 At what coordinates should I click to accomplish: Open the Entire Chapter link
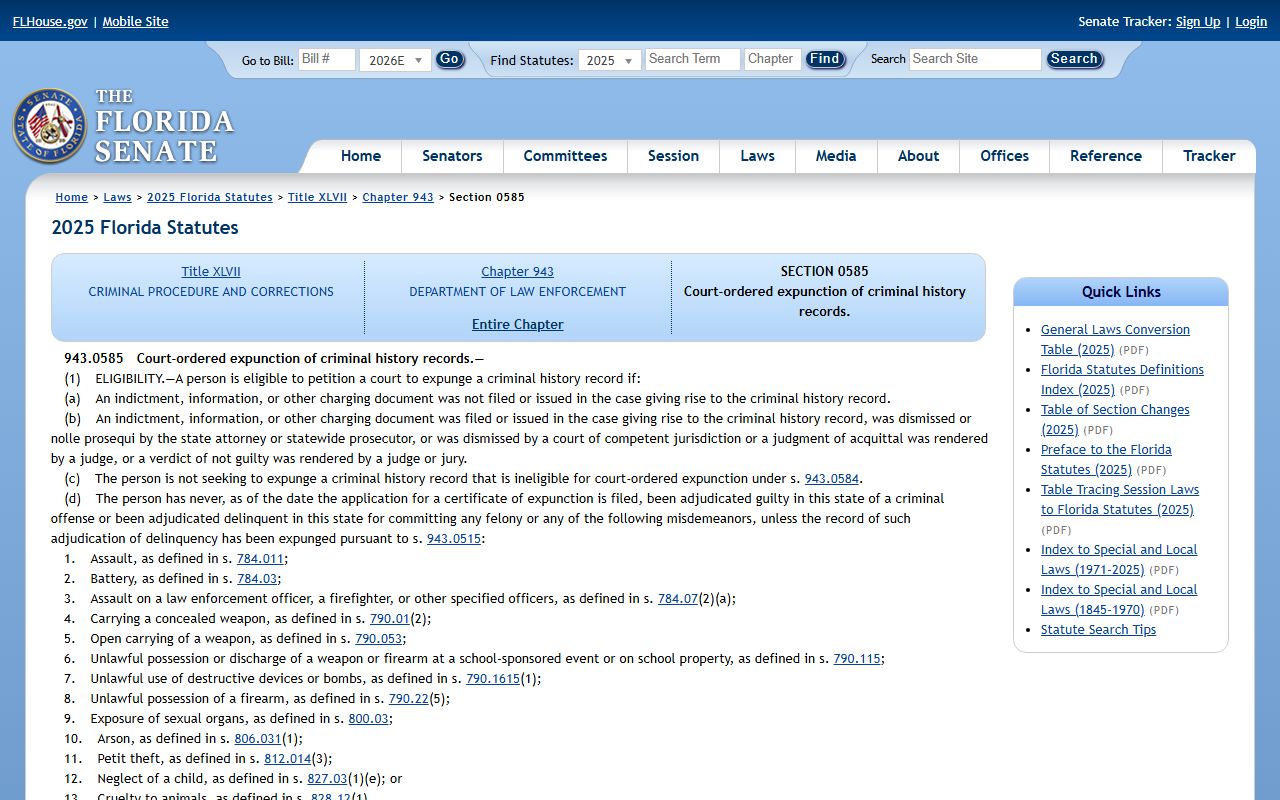pyautogui.click(x=518, y=325)
